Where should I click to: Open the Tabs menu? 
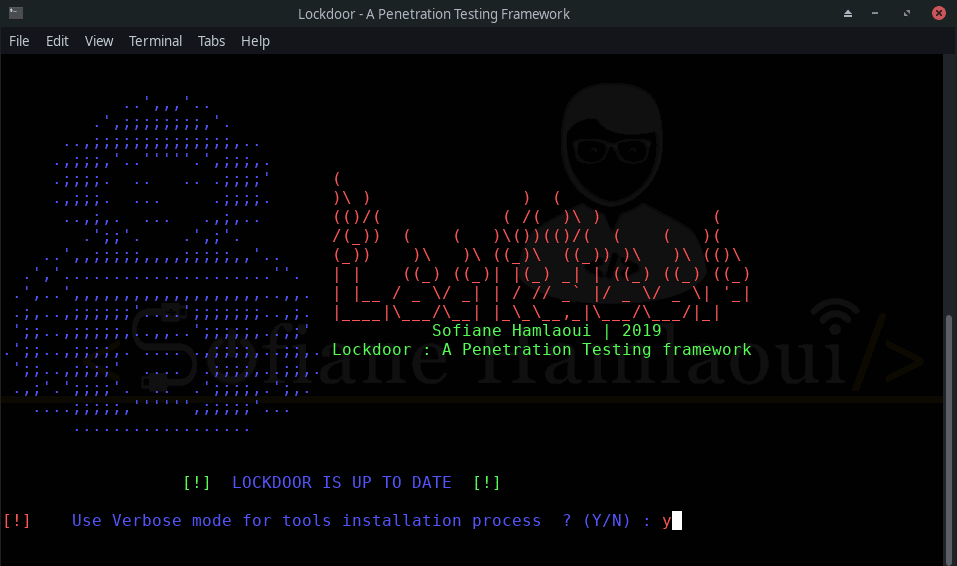point(211,41)
